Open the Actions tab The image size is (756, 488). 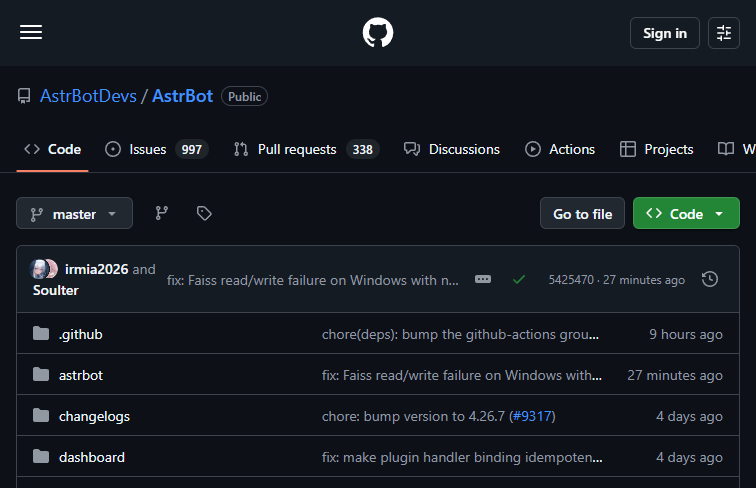click(560, 149)
